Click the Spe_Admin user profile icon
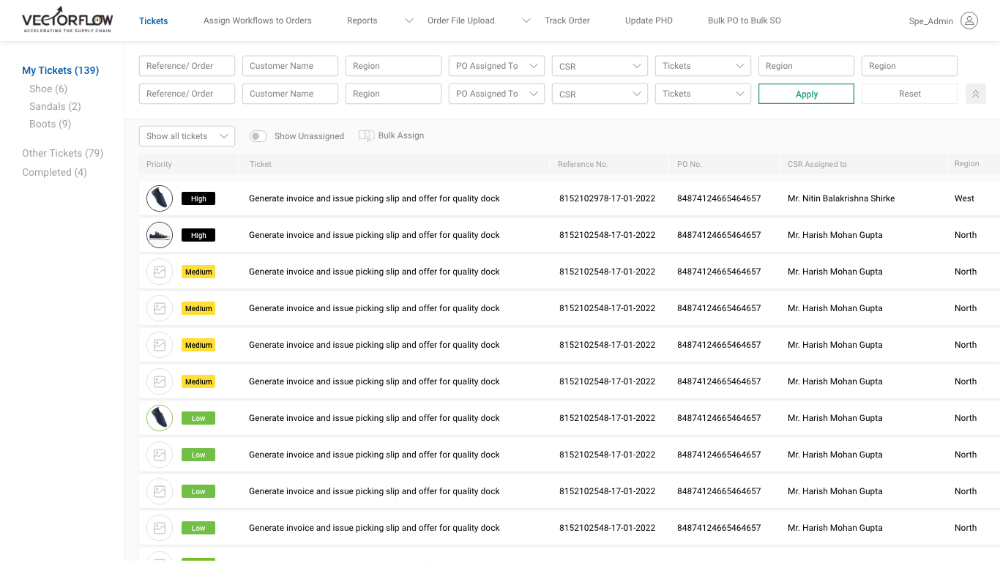The image size is (1000, 561). click(x=968, y=21)
